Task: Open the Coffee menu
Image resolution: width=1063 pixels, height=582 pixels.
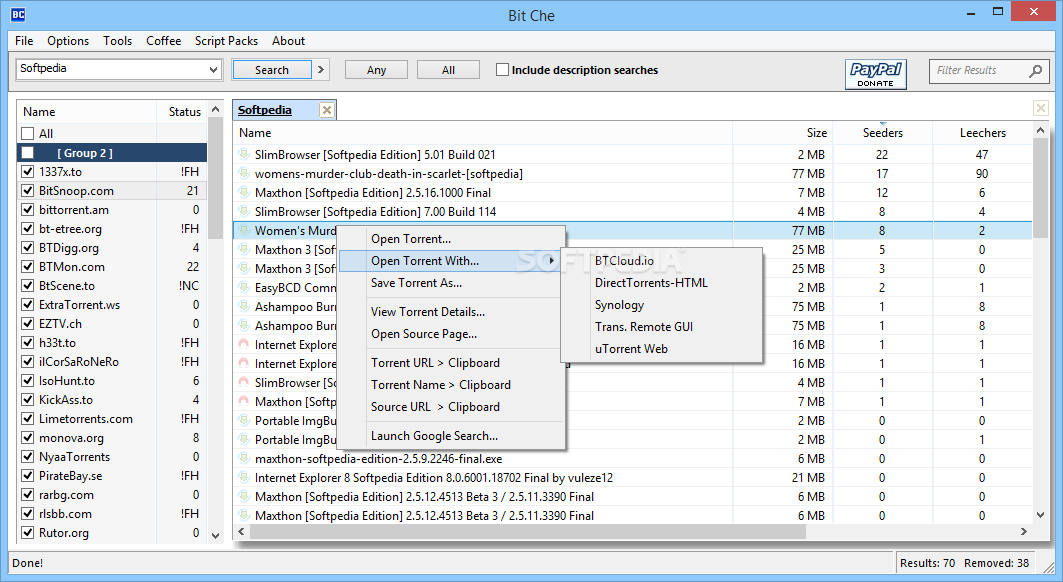Action: click(x=163, y=41)
